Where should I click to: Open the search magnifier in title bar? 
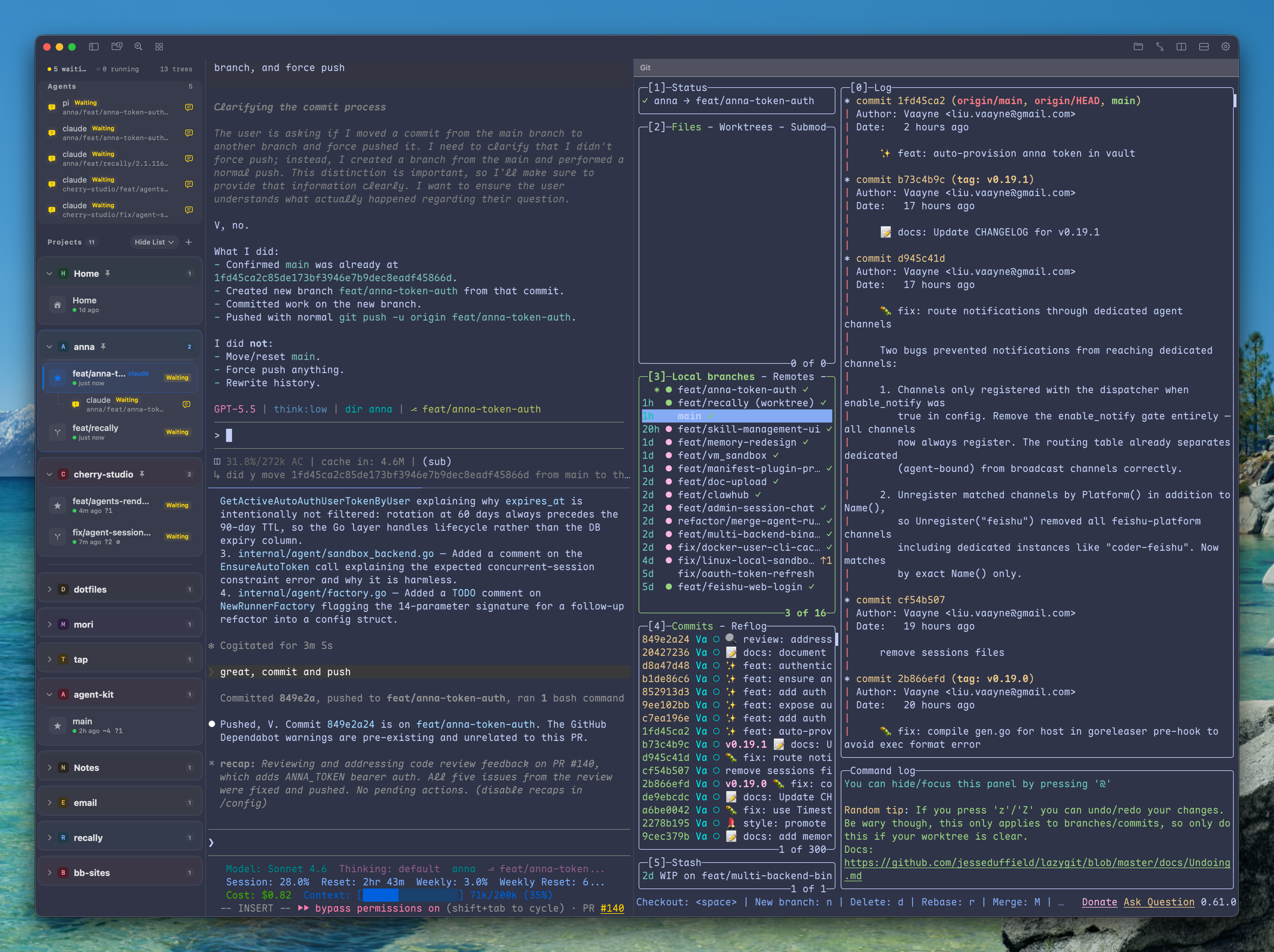tap(138, 47)
